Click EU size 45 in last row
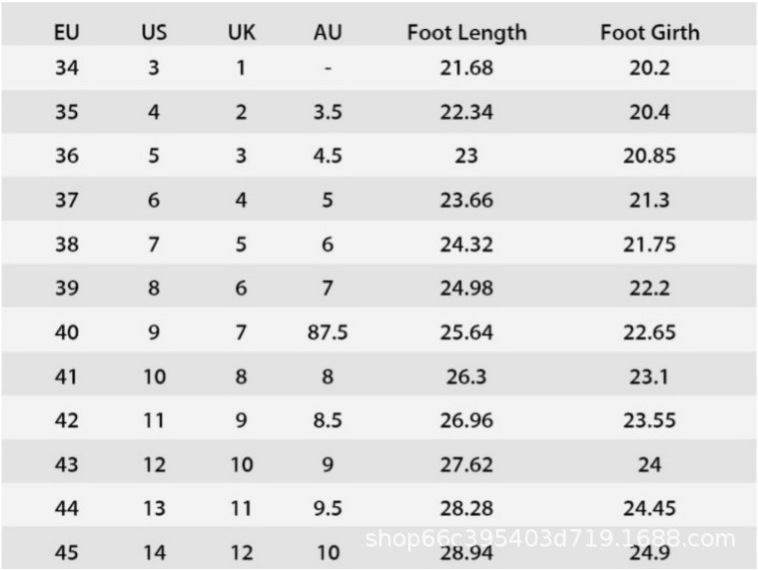 67,552
